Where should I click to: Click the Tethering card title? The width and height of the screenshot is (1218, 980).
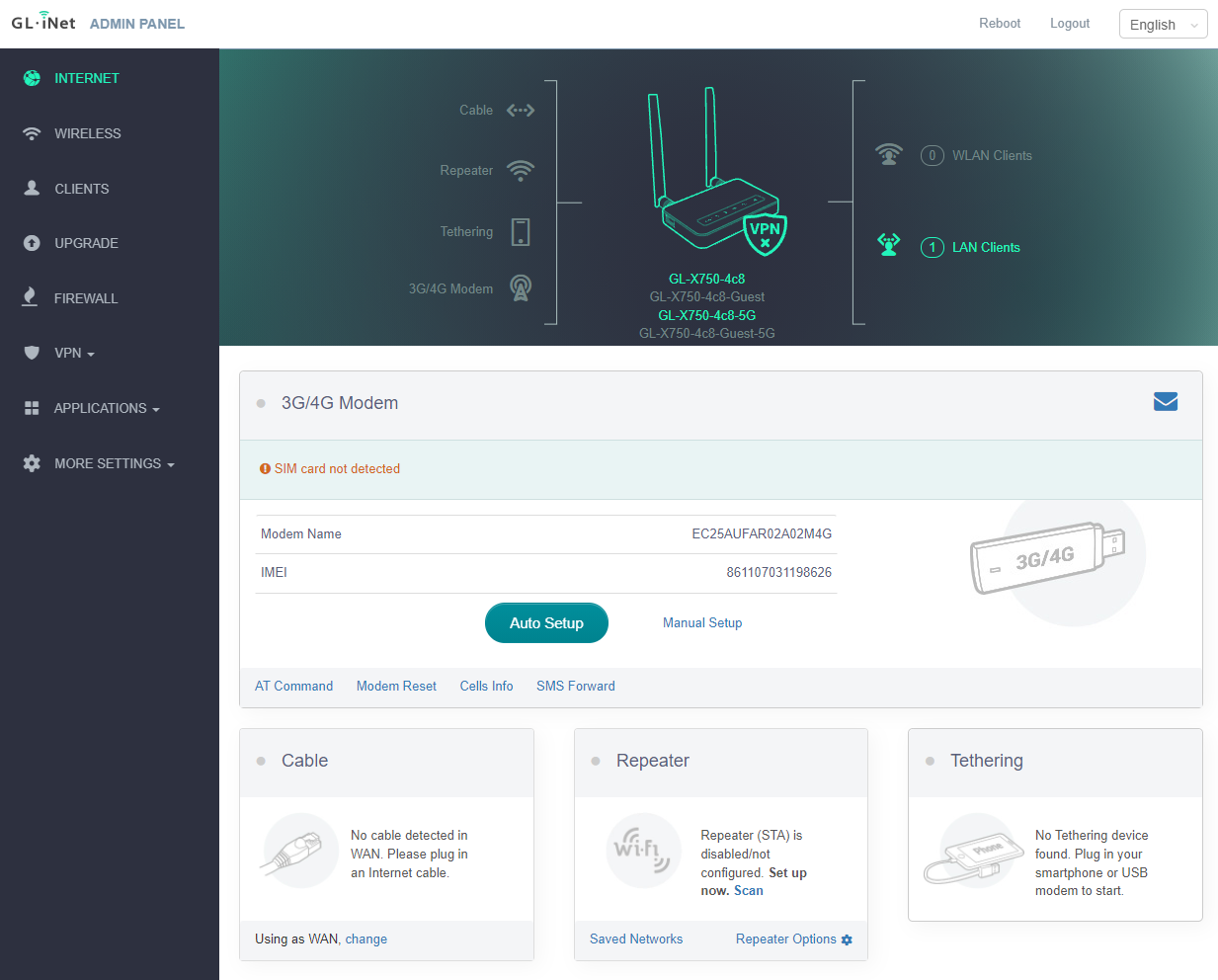987,760
